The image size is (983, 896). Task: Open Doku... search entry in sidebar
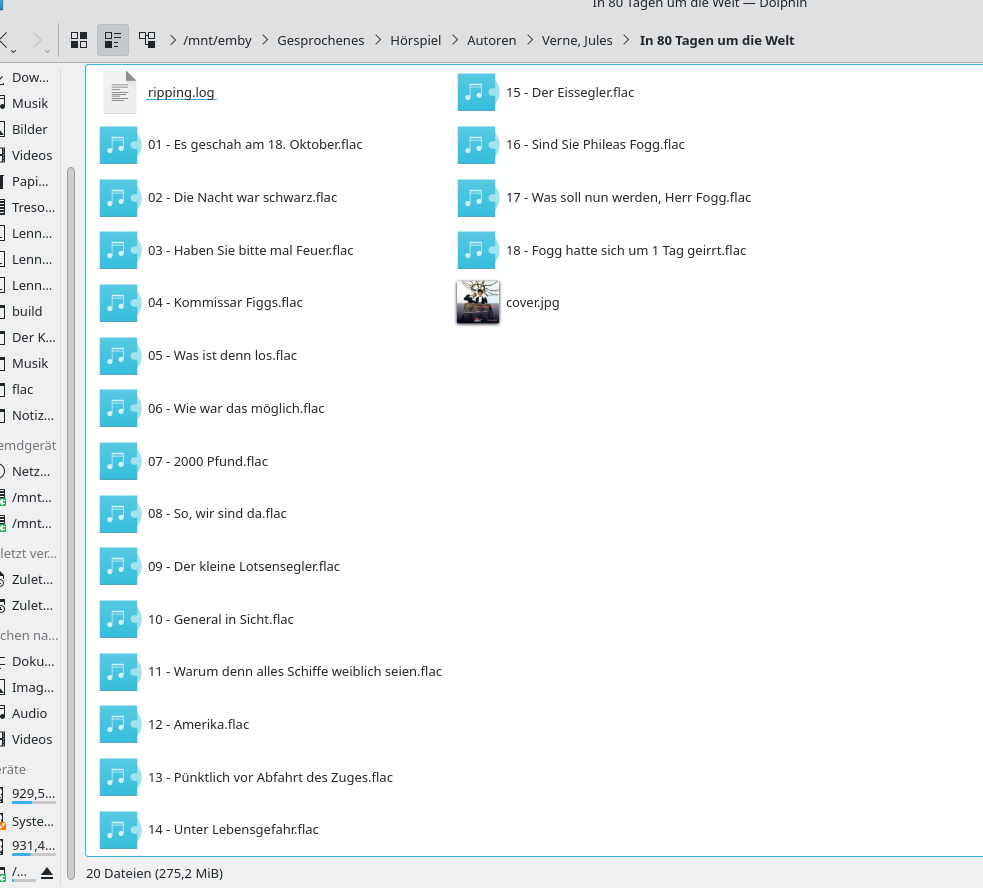(x=29, y=661)
